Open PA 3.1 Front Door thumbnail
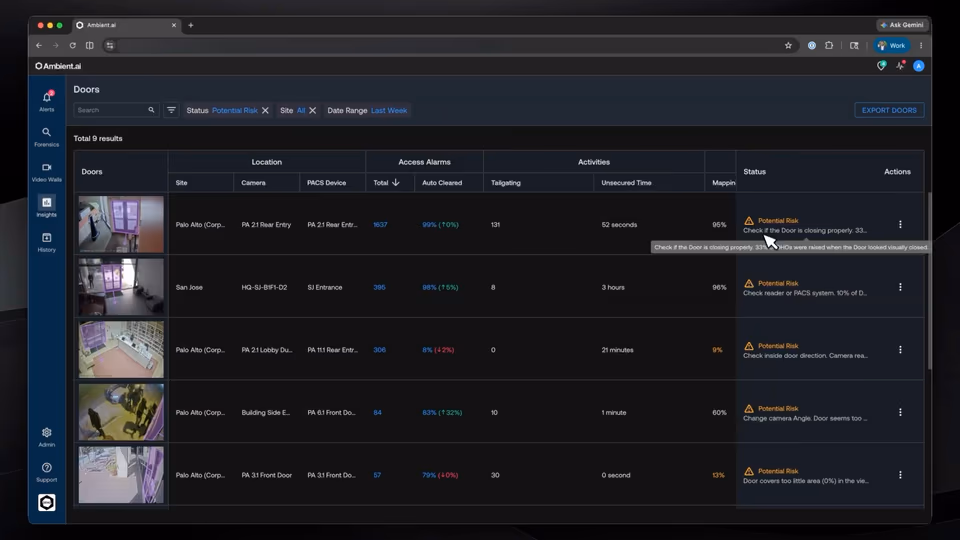The image size is (960, 540). (121, 474)
